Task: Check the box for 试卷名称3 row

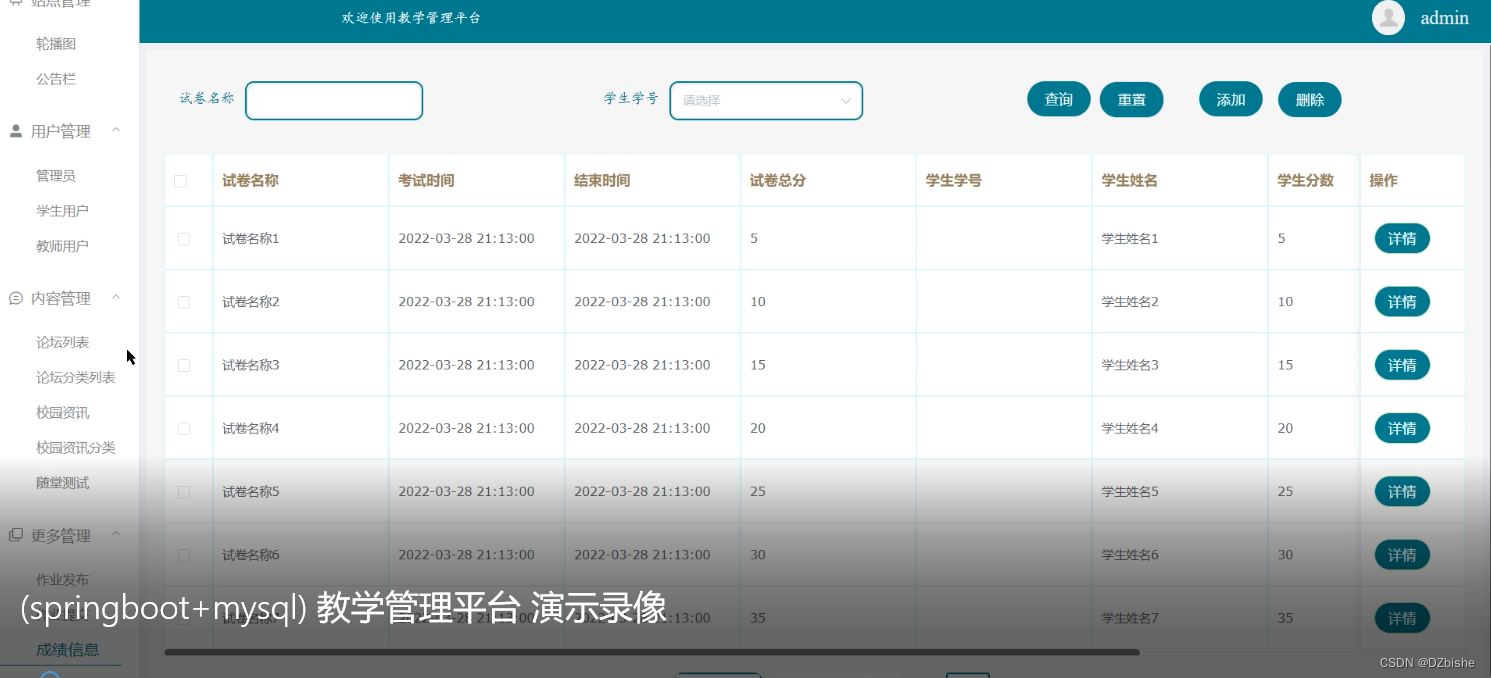Action: [184, 365]
